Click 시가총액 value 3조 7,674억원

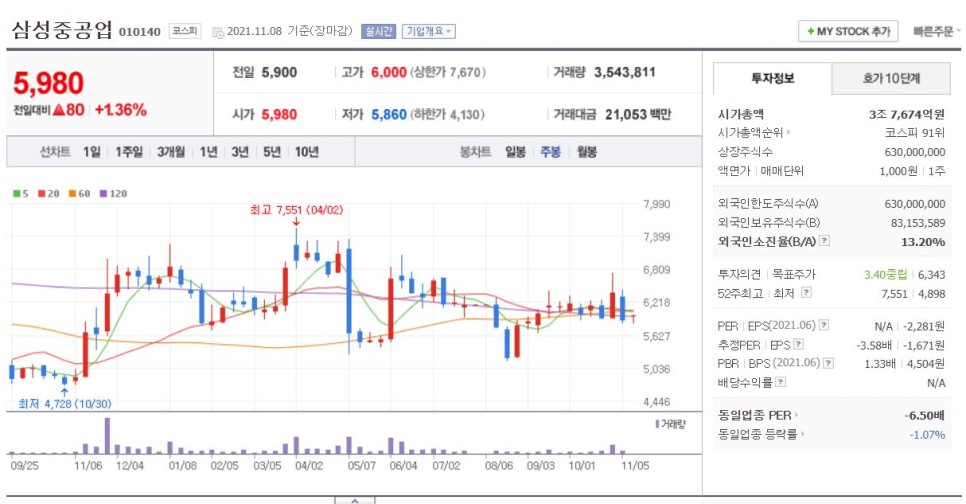click(x=906, y=114)
